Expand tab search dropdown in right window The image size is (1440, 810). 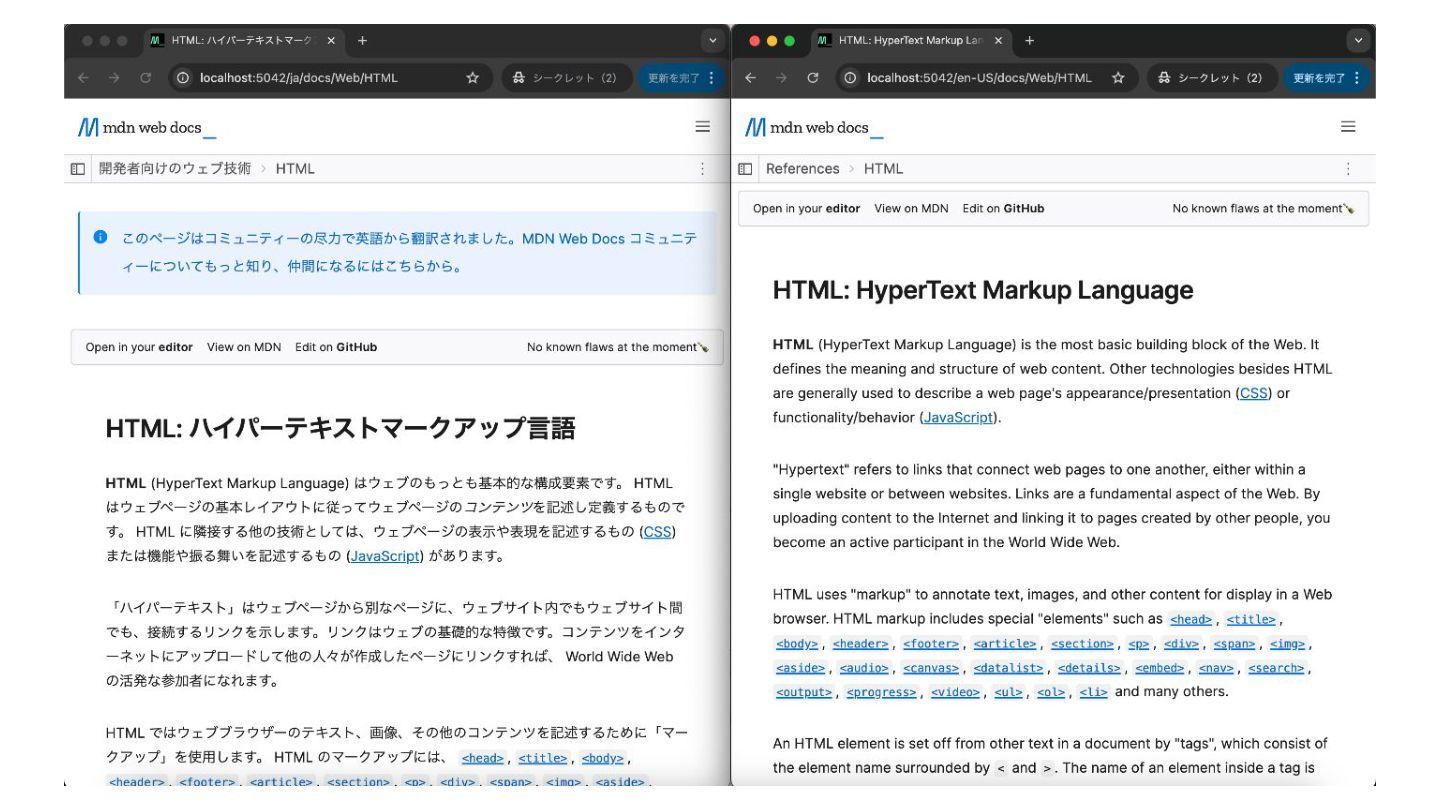click(x=1357, y=41)
